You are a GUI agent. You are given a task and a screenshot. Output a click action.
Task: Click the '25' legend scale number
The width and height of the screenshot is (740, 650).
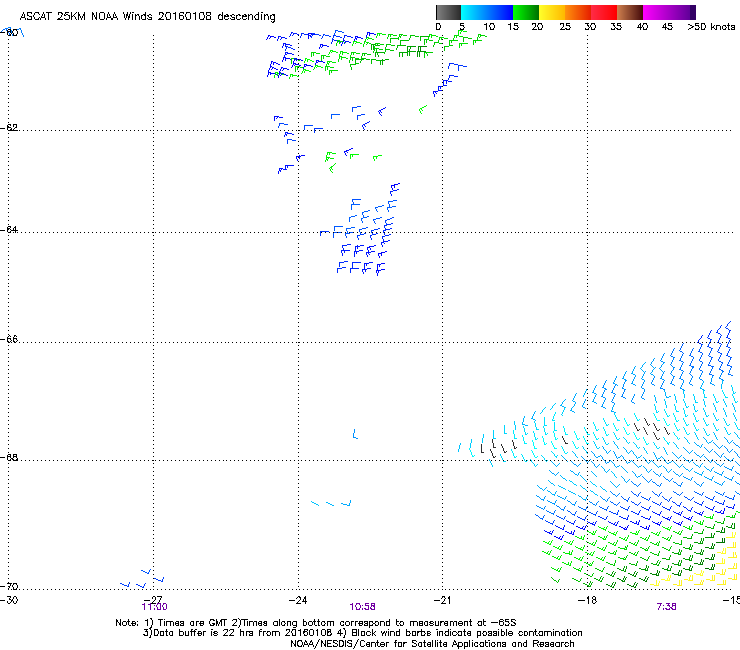click(565, 27)
